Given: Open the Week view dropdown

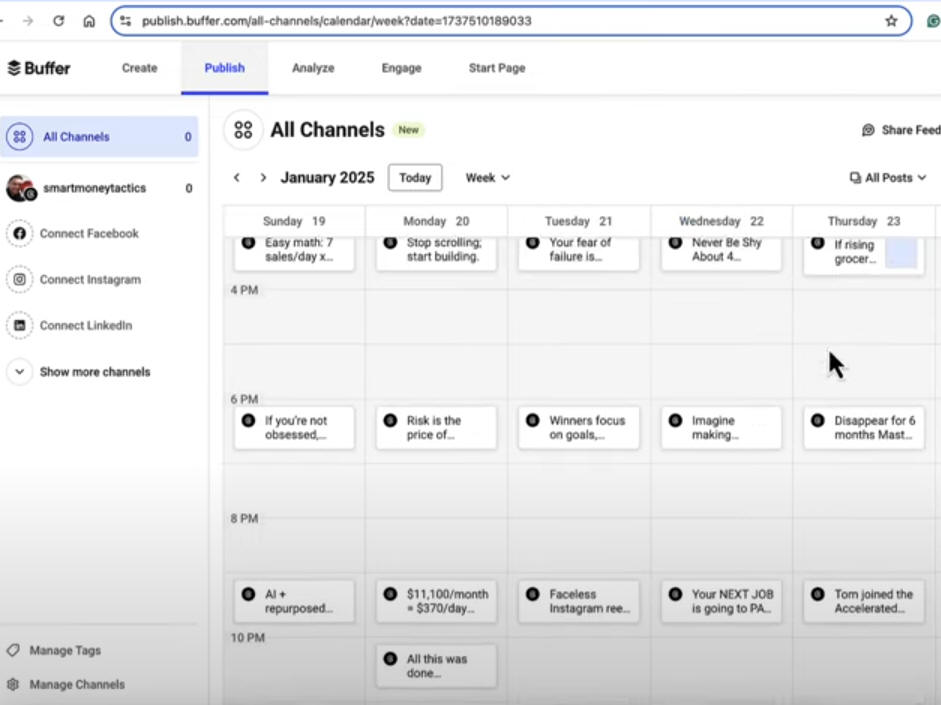Looking at the screenshot, I should (487, 178).
